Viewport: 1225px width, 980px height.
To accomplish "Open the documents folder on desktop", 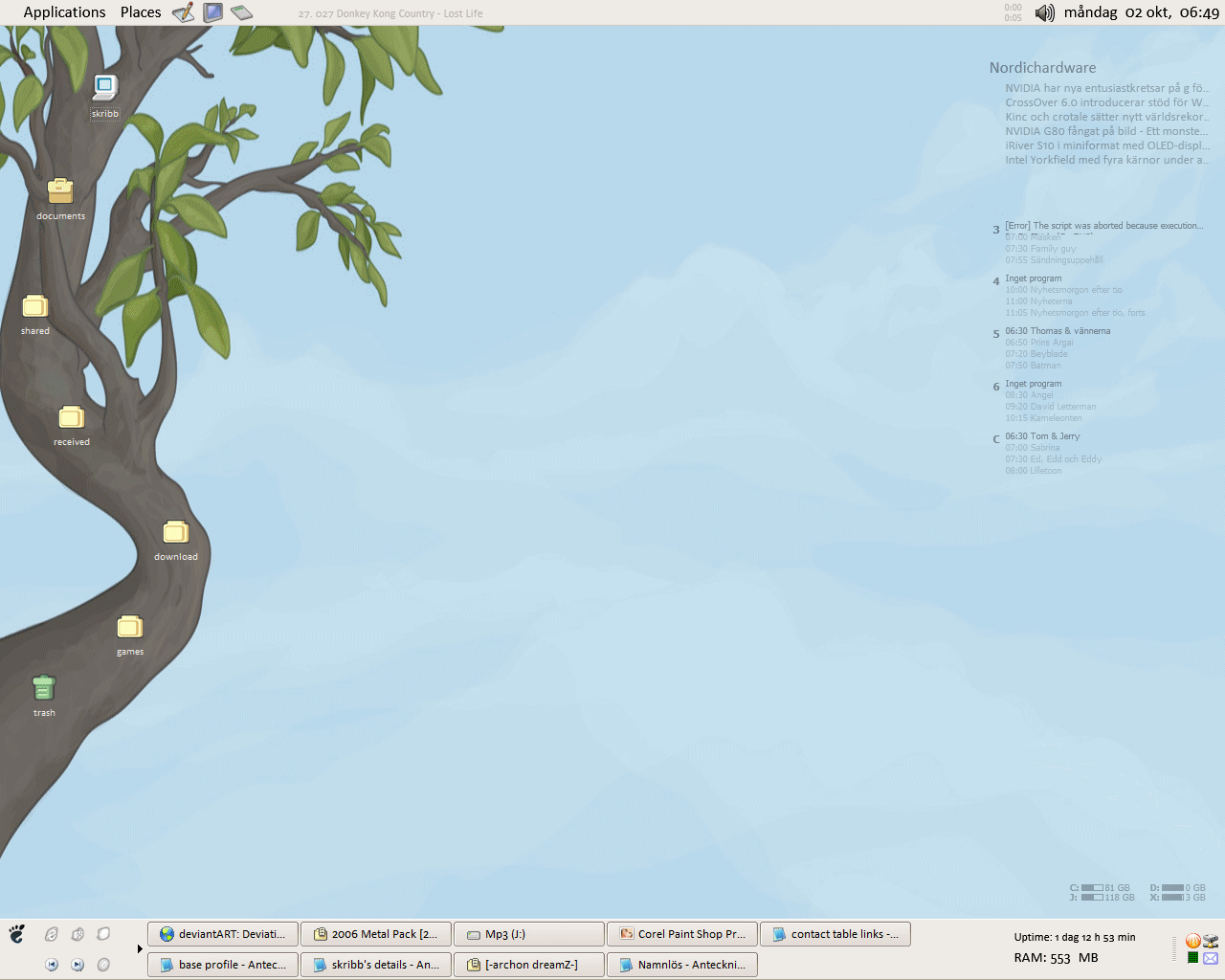I will tap(60, 191).
